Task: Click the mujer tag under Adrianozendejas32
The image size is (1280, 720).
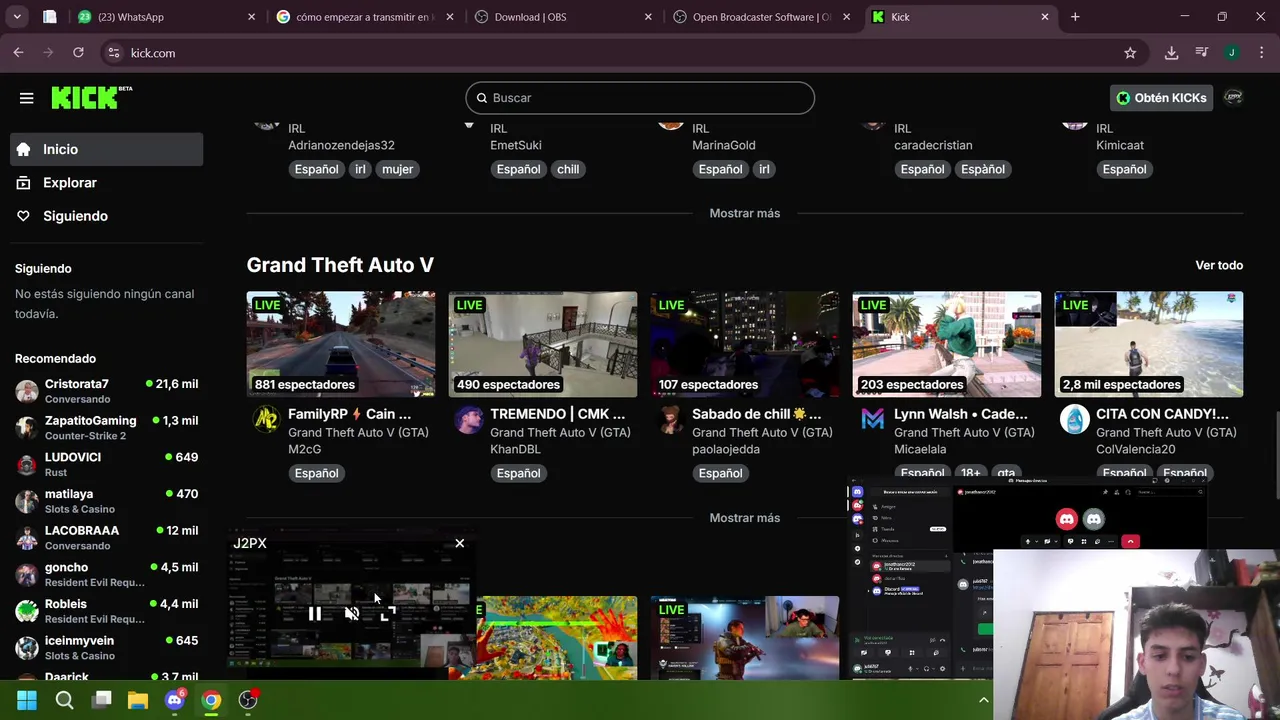Action: (397, 169)
